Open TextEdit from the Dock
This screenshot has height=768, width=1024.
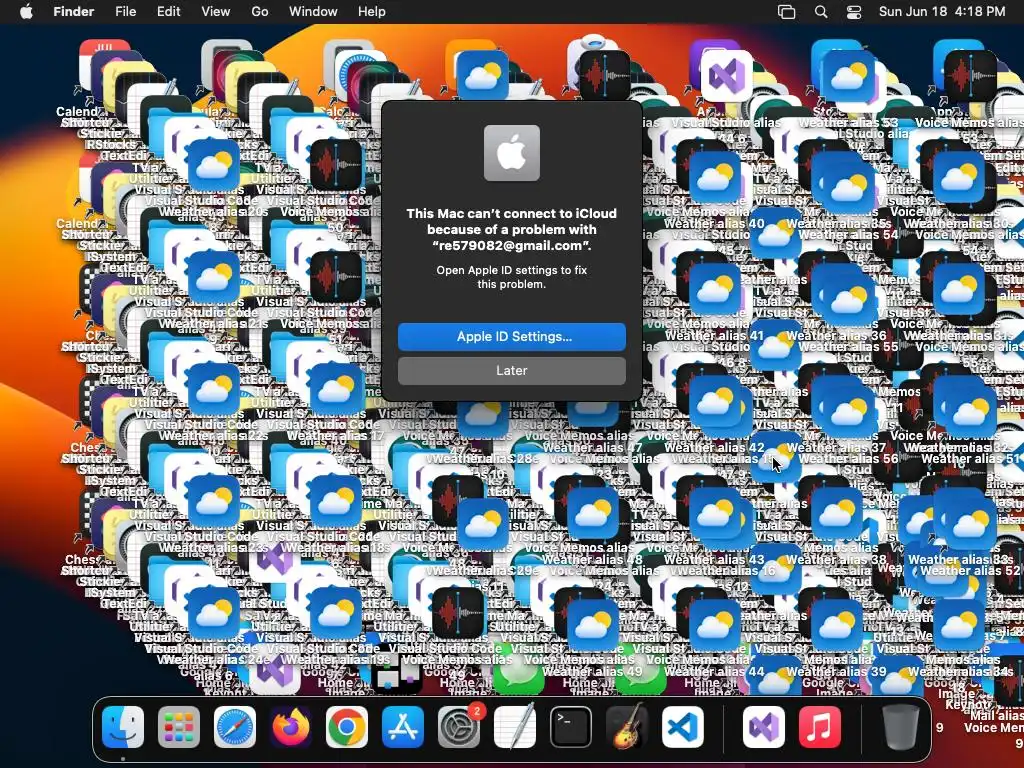click(x=515, y=727)
